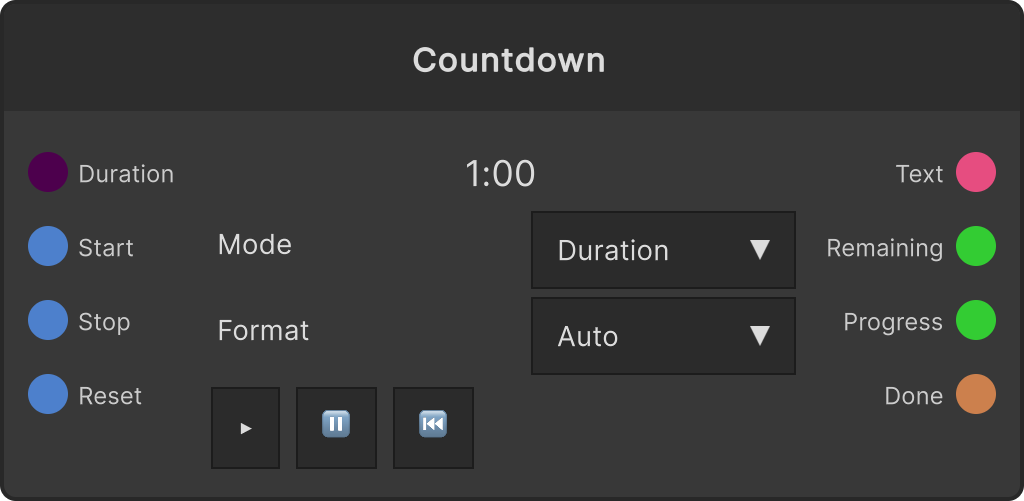Open the Mode dropdown showing Duration
1024x501 pixels.
tap(663, 250)
